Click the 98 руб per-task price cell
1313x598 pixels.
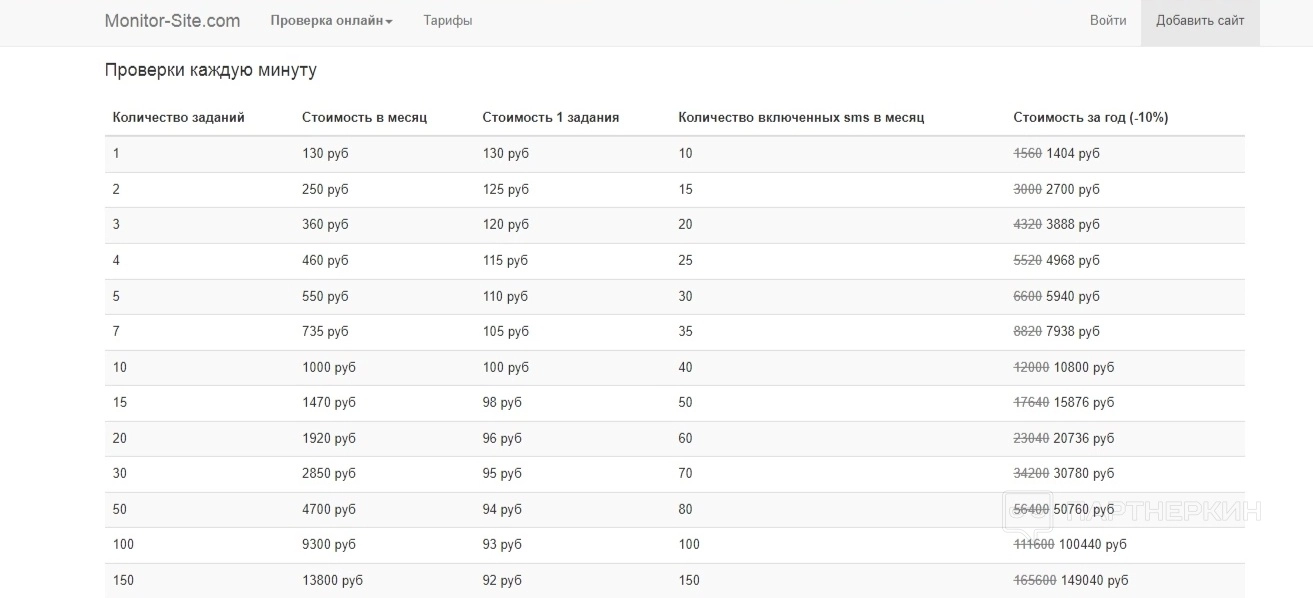(502, 403)
